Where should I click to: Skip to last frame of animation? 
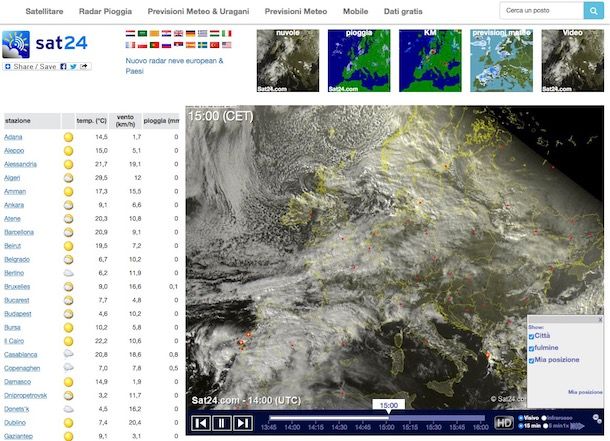point(243,423)
